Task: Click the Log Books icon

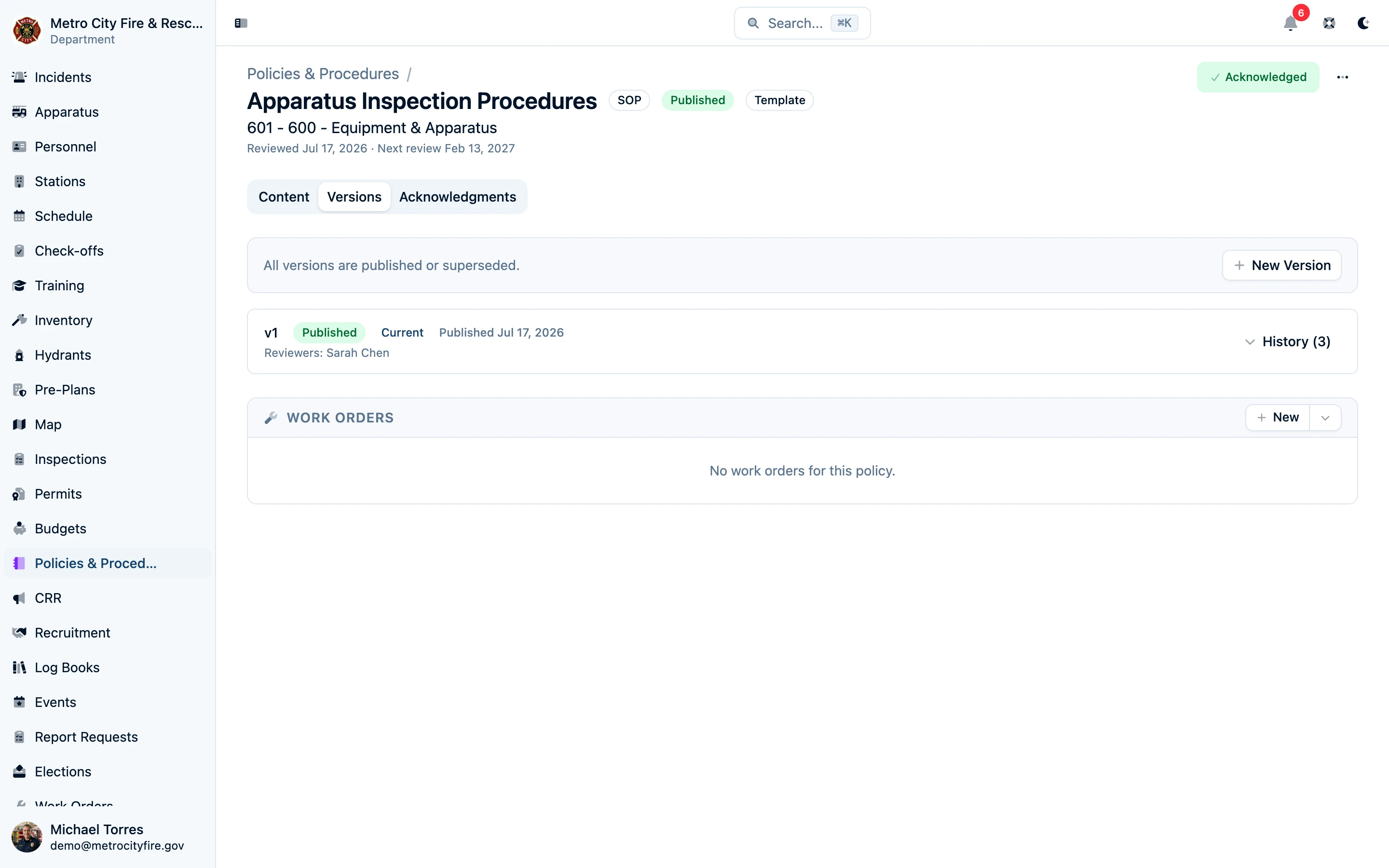Action: [19, 668]
